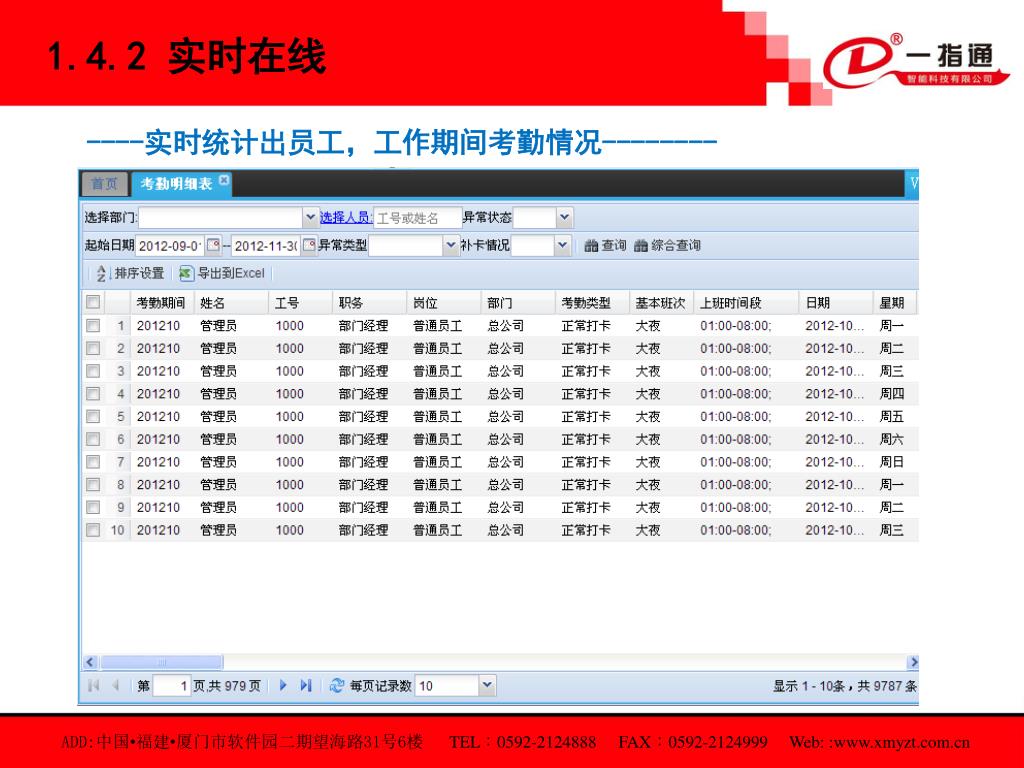The width and height of the screenshot is (1024, 768).
Task: Check the checkbox for row 8
Action: pos(93,485)
